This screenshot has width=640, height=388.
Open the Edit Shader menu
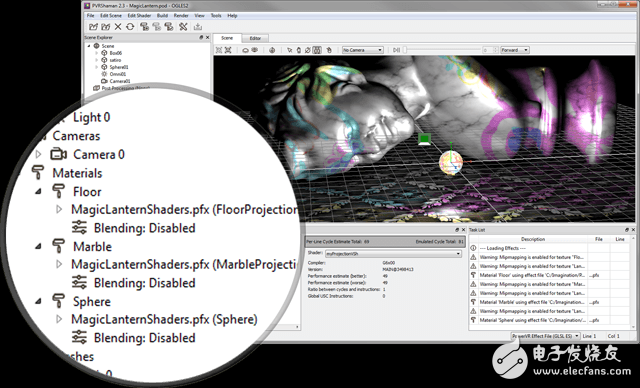(139, 16)
